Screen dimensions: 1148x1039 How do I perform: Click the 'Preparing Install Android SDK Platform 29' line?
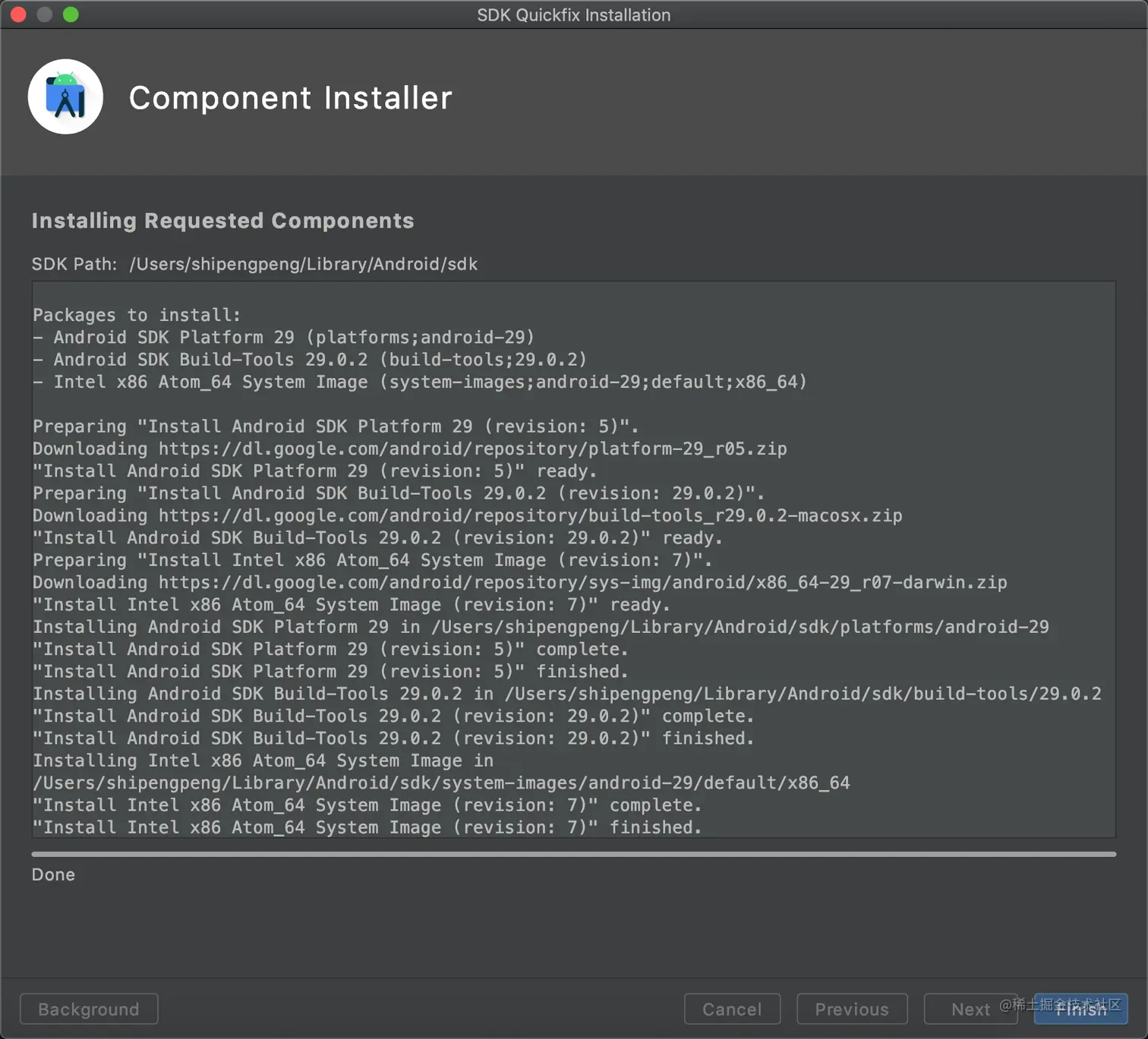tap(336, 427)
